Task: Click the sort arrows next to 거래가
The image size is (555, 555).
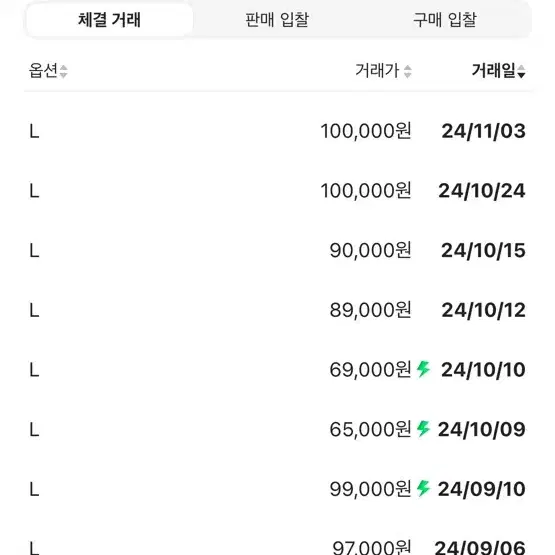Action: 408,71
